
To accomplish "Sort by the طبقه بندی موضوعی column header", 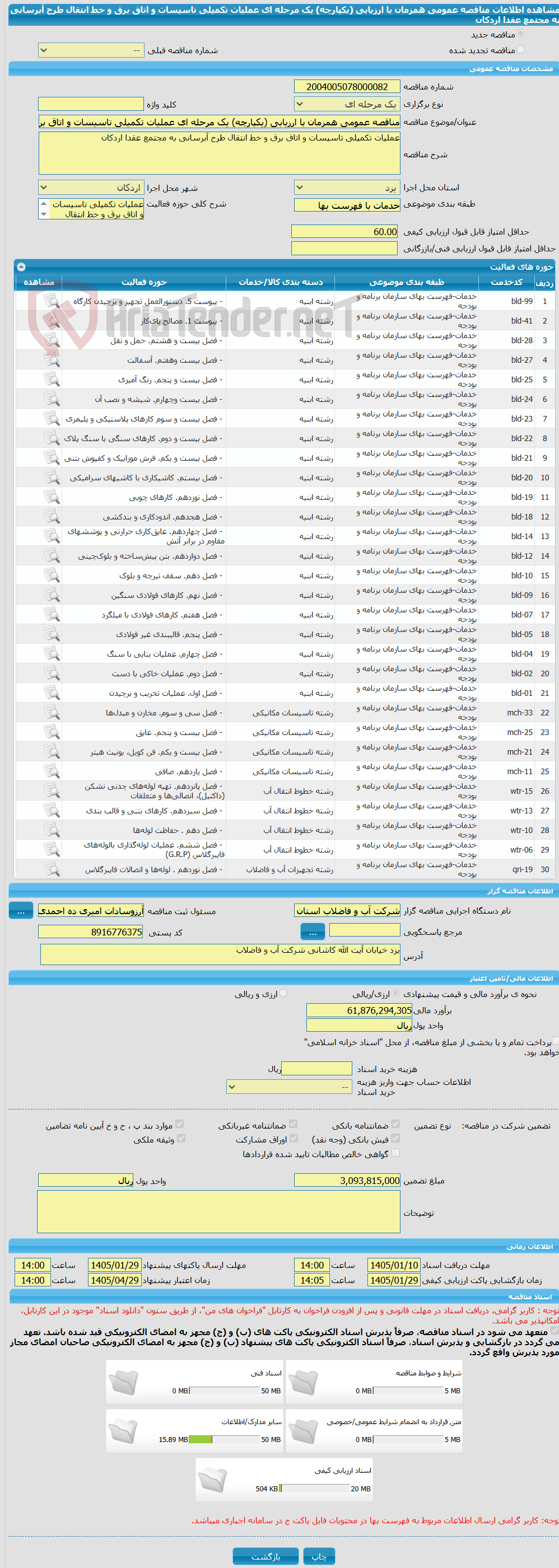I will (407, 282).
